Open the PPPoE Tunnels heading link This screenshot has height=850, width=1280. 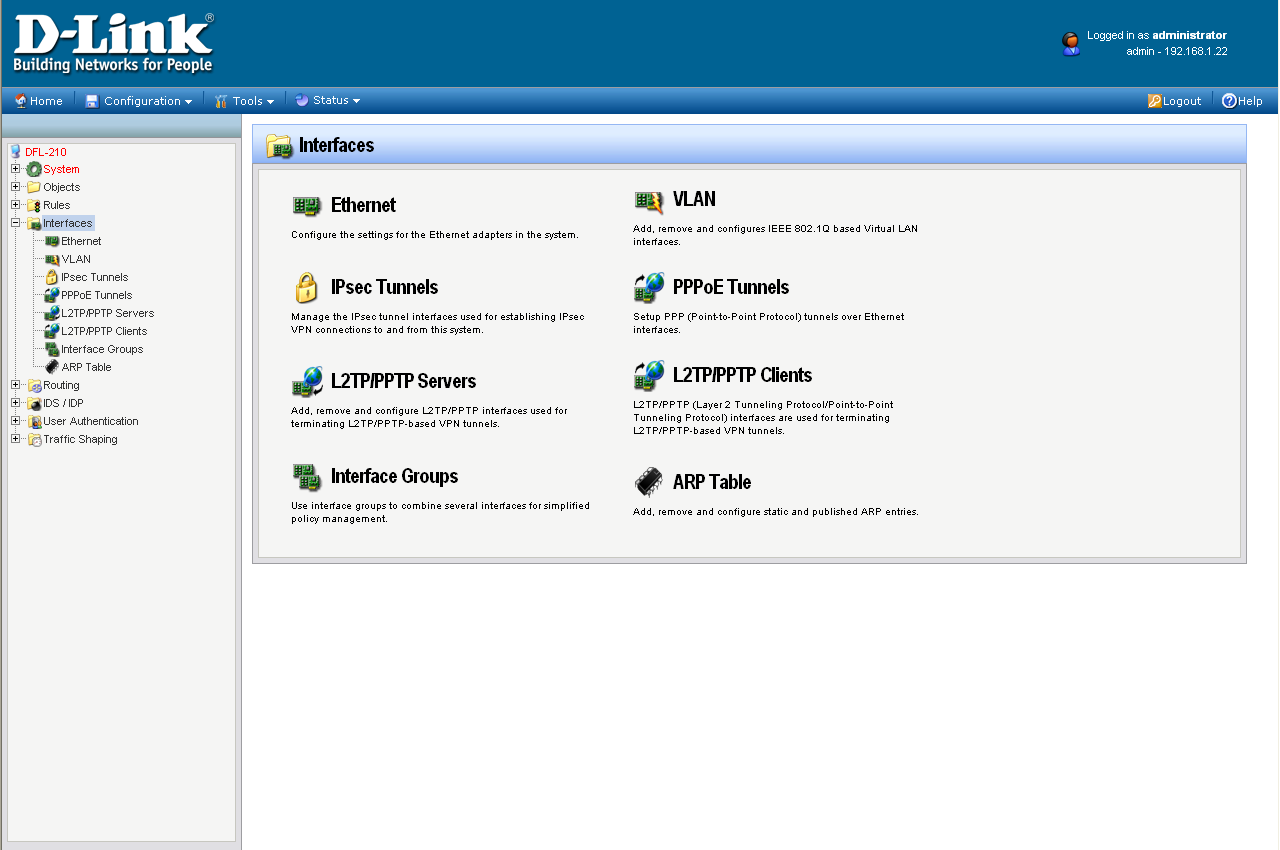click(731, 287)
